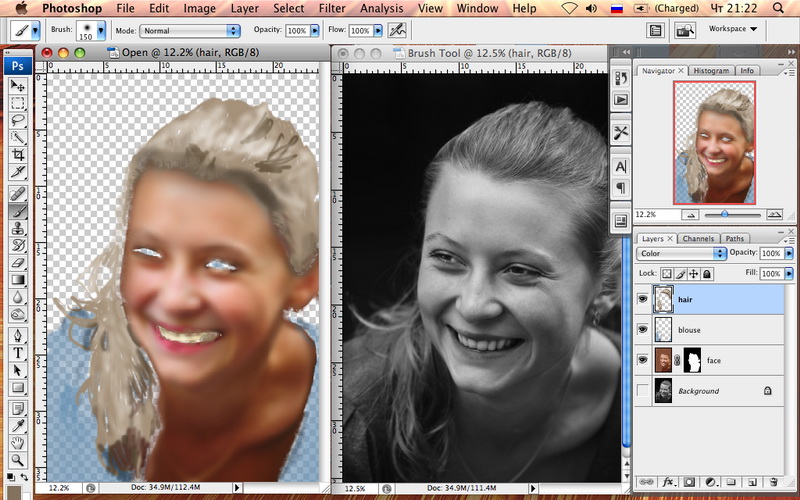This screenshot has width=800, height=500.
Task: Select the Move tool in the toolbox
Action: click(x=18, y=87)
